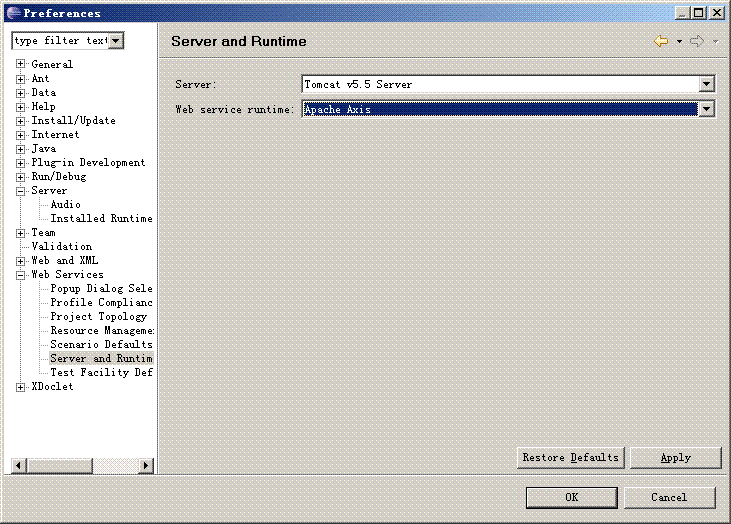
Task: Expand the Java tree node
Action: point(20,149)
